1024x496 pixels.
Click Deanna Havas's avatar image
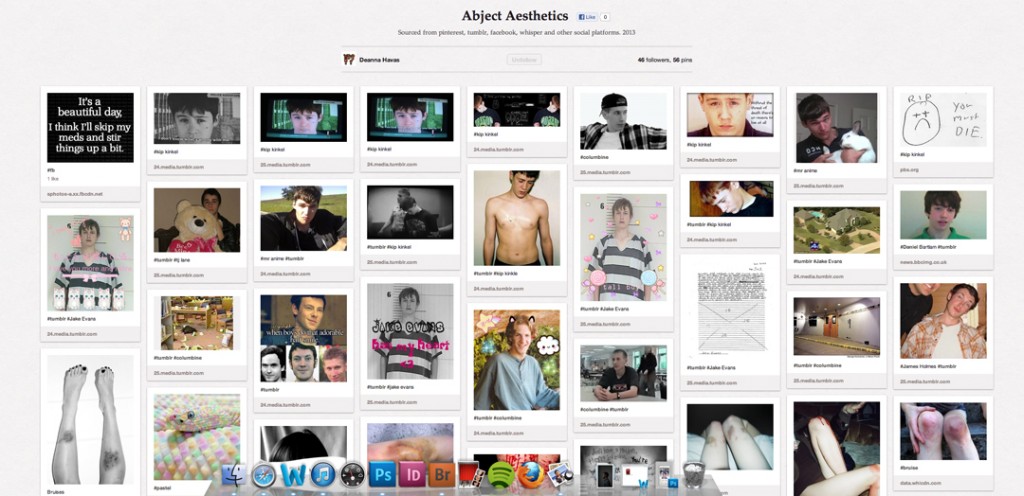click(349, 59)
